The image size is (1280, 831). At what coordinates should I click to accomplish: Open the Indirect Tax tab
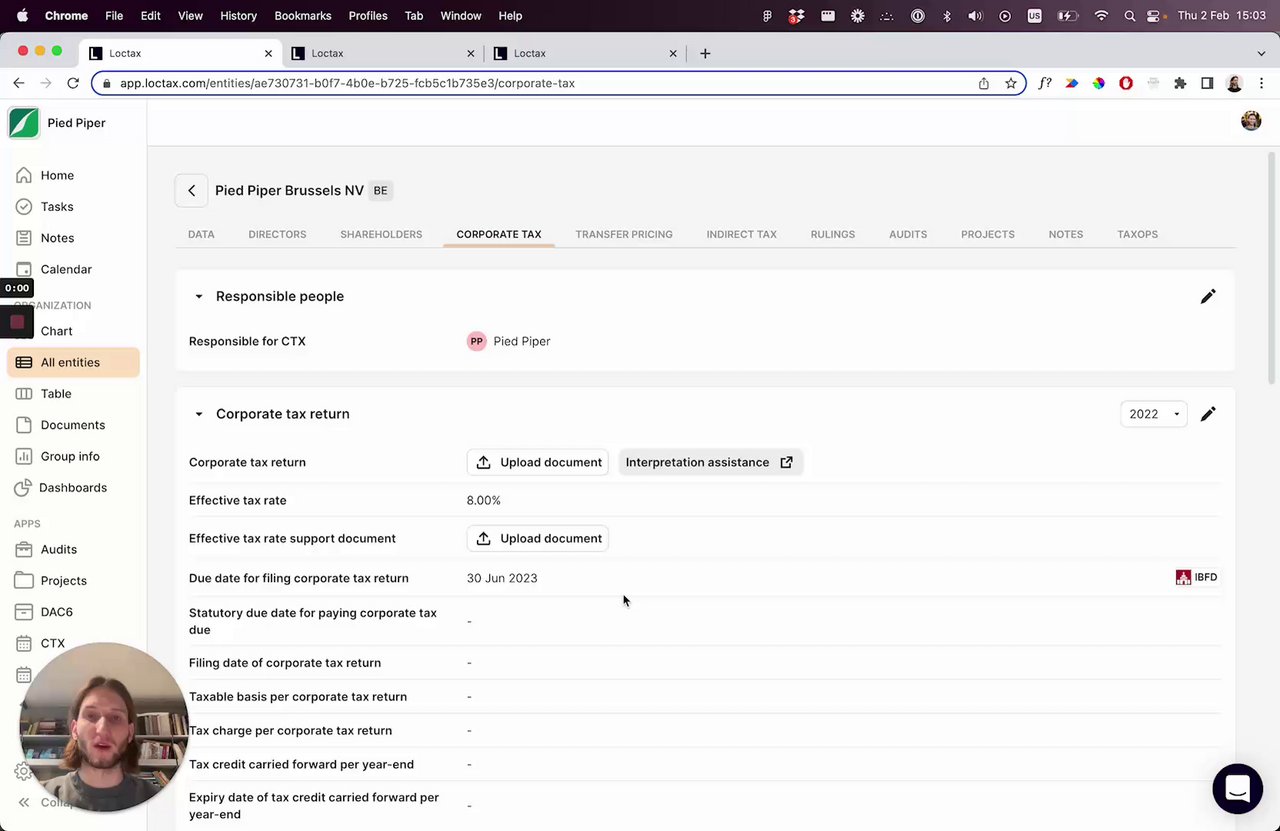(741, 234)
